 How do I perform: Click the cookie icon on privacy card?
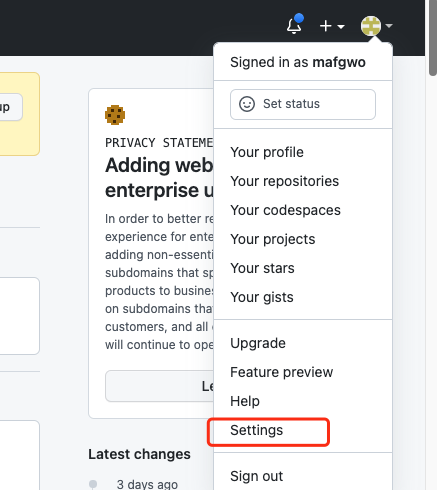tap(115, 115)
